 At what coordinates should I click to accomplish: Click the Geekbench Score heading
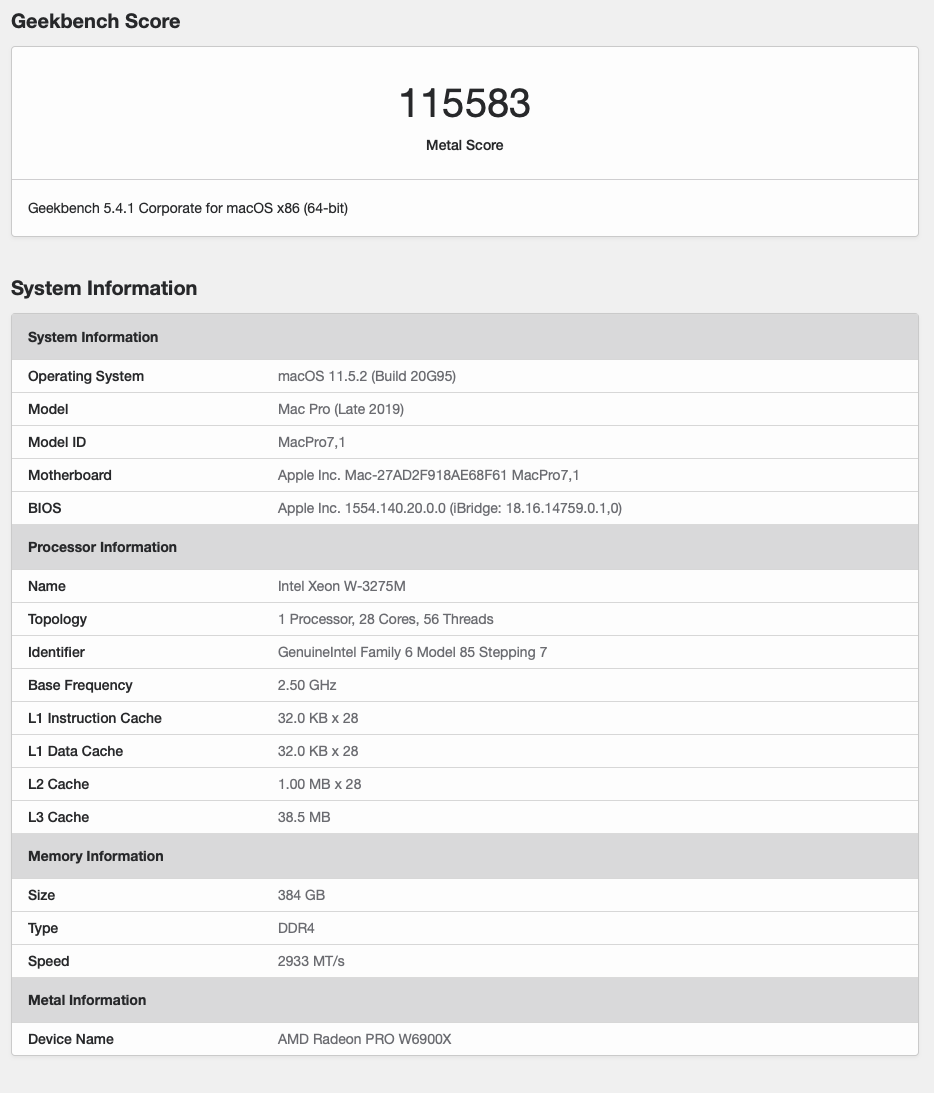pos(95,21)
